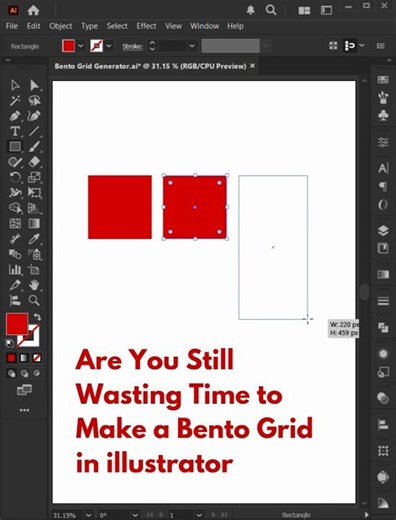Open fill color dropdown in control bar

pos(81,46)
